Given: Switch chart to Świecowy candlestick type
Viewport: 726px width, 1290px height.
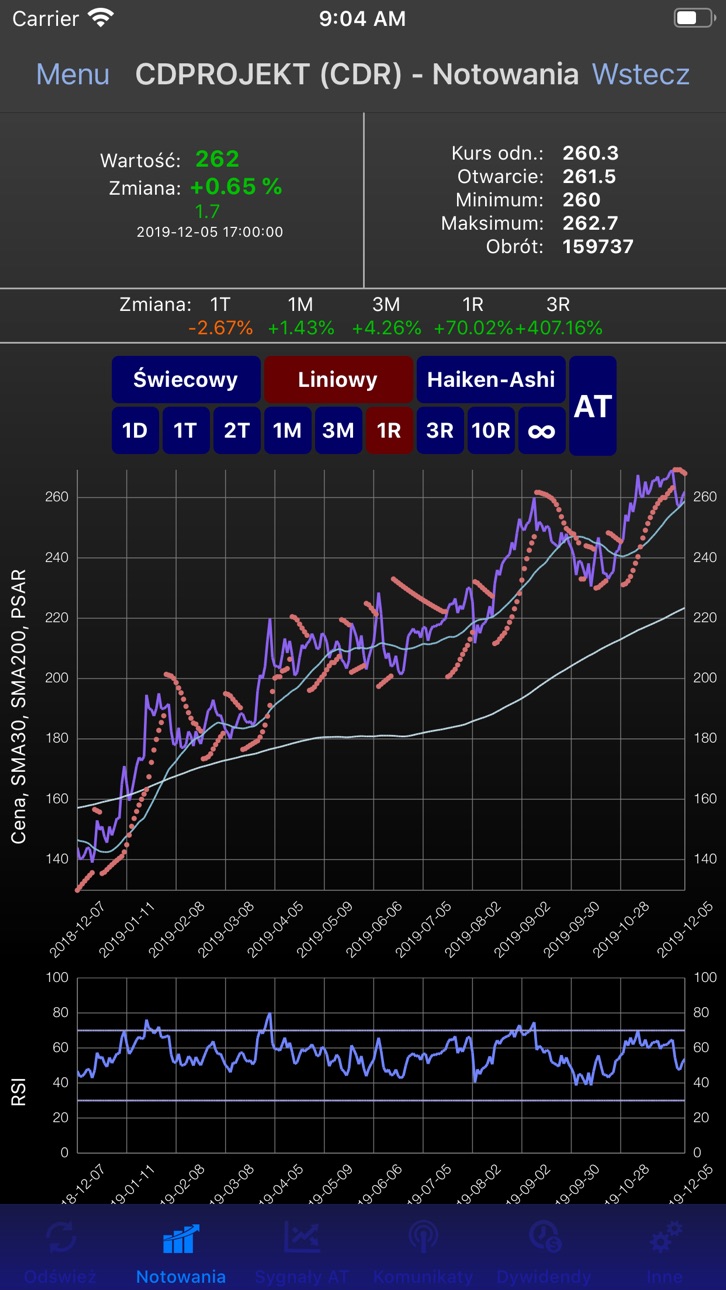Looking at the screenshot, I should (186, 380).
